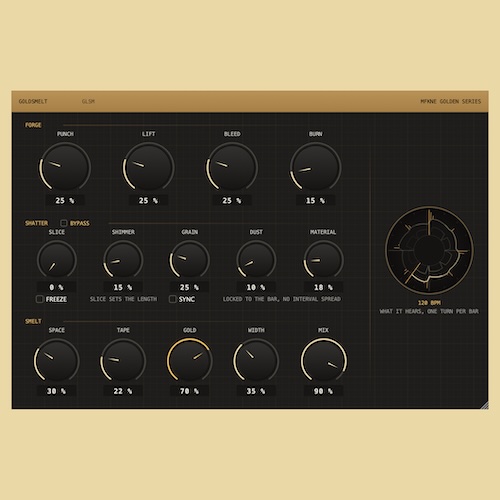500x500 pixels.
Task: Click the TAPE knob
Action: 123,361
